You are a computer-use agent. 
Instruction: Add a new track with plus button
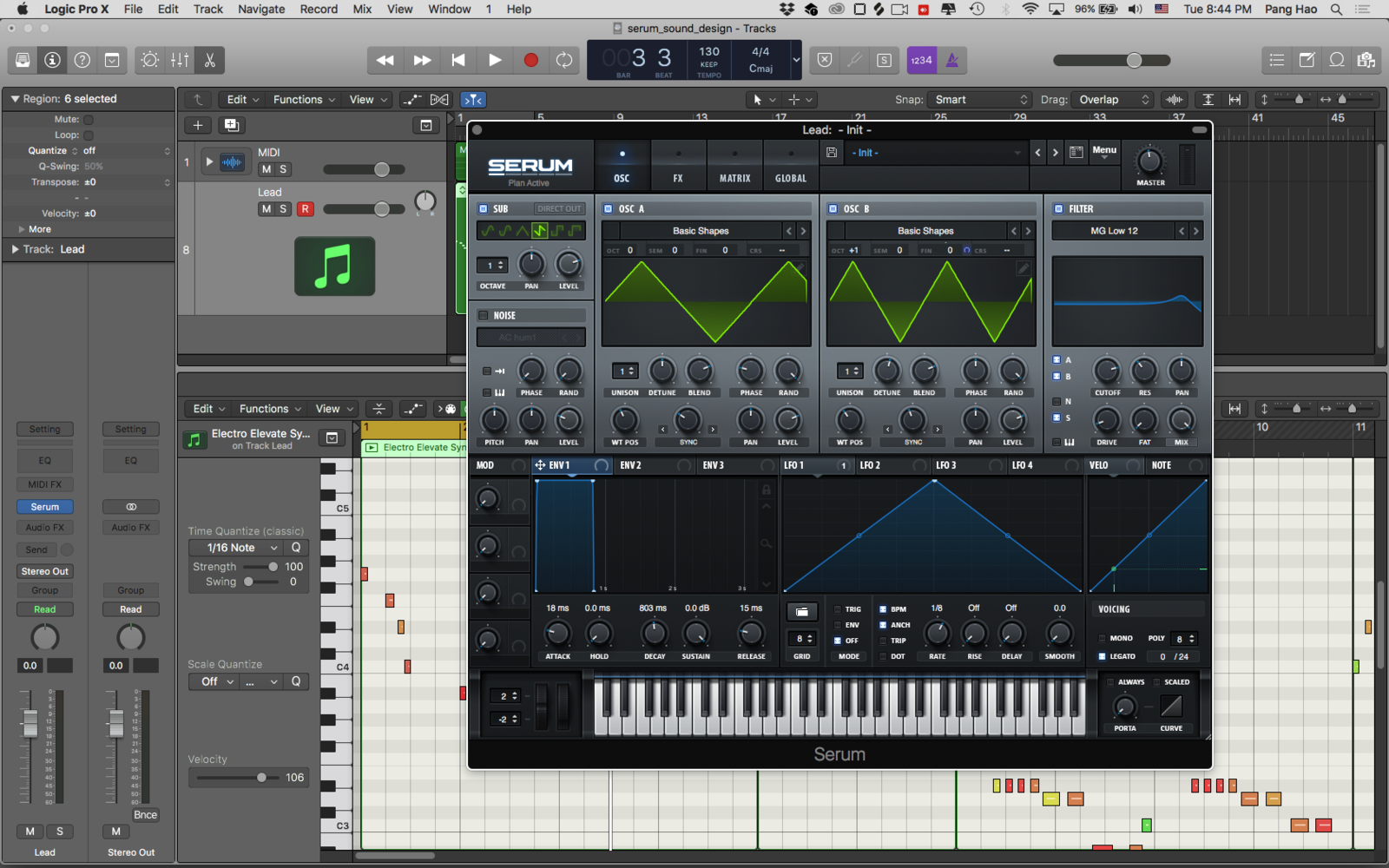click(198, 125)
